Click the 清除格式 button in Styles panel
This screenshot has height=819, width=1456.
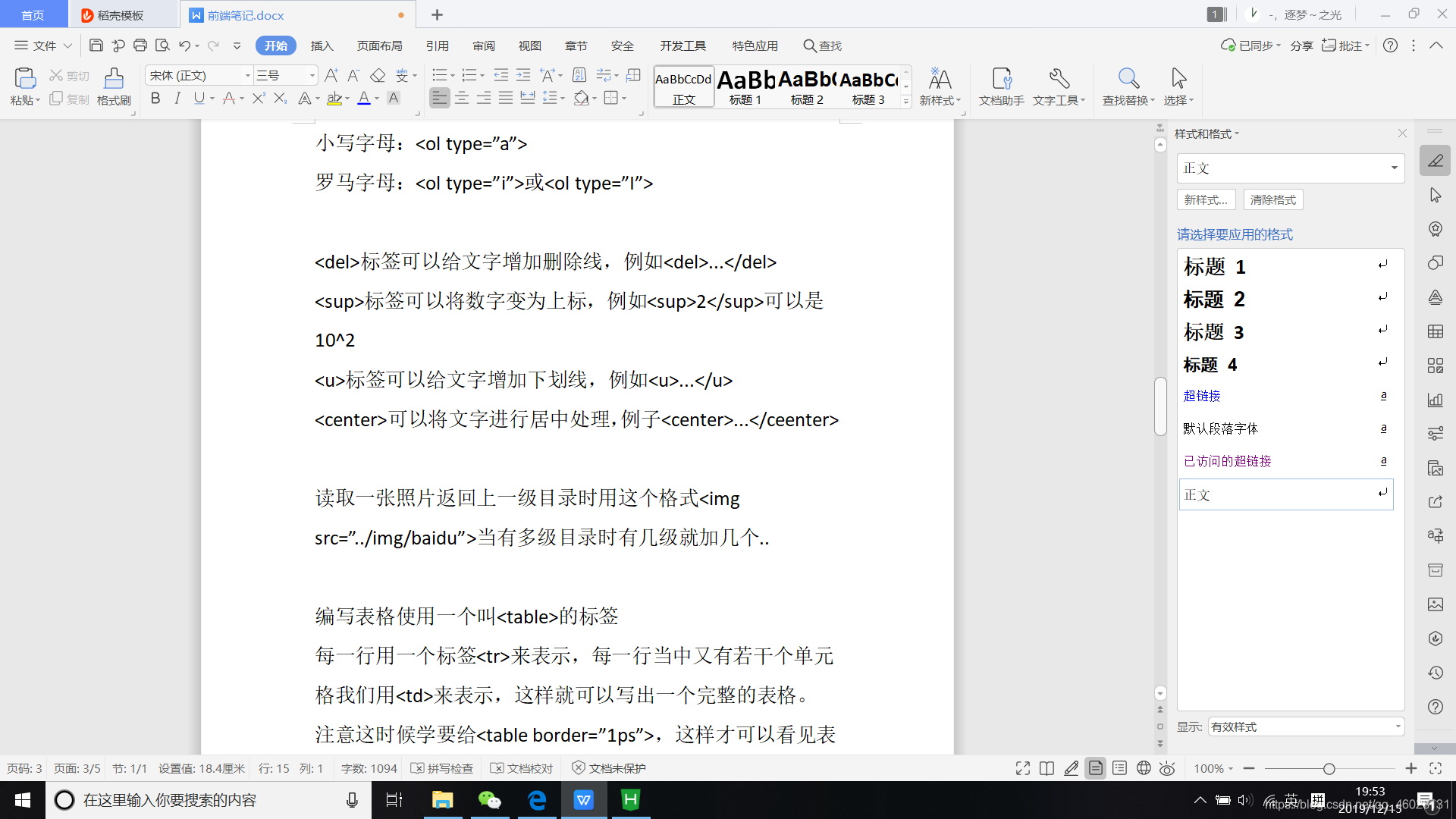coord(1273,199)
